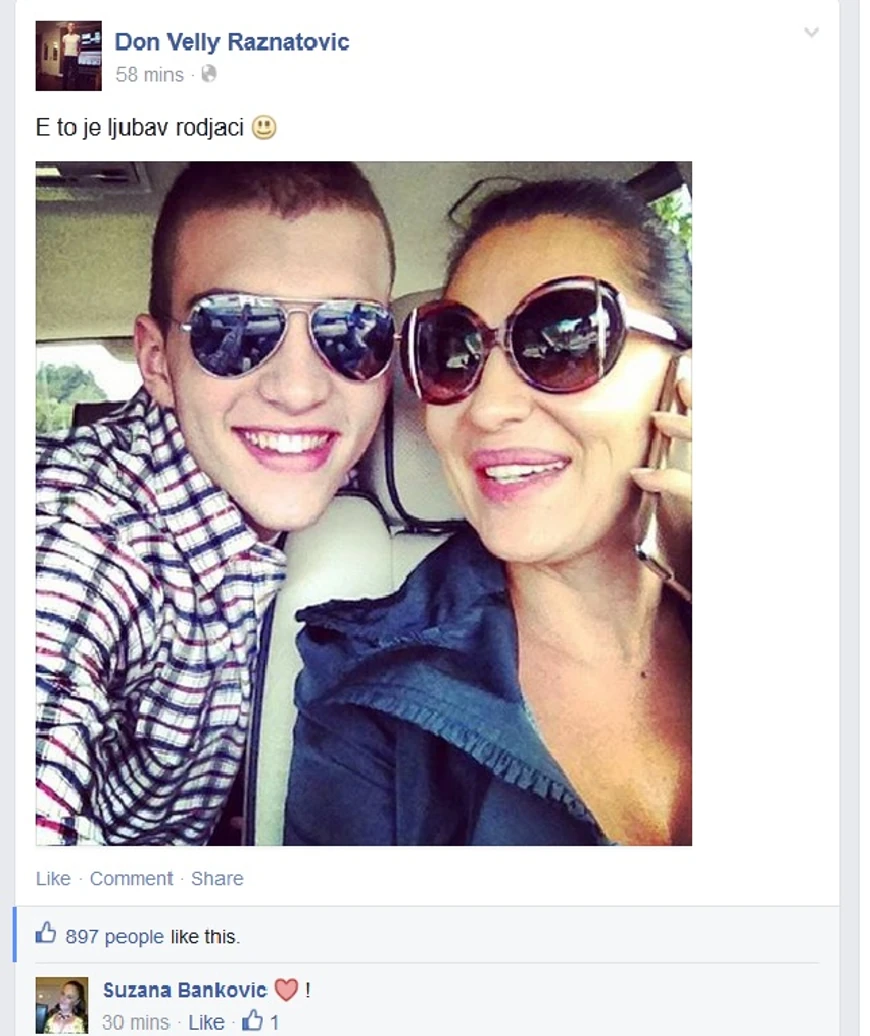Click the public globe privacy icon
Image resolution: width=870 pixels, height=1036 pixels.
point(209,74)
